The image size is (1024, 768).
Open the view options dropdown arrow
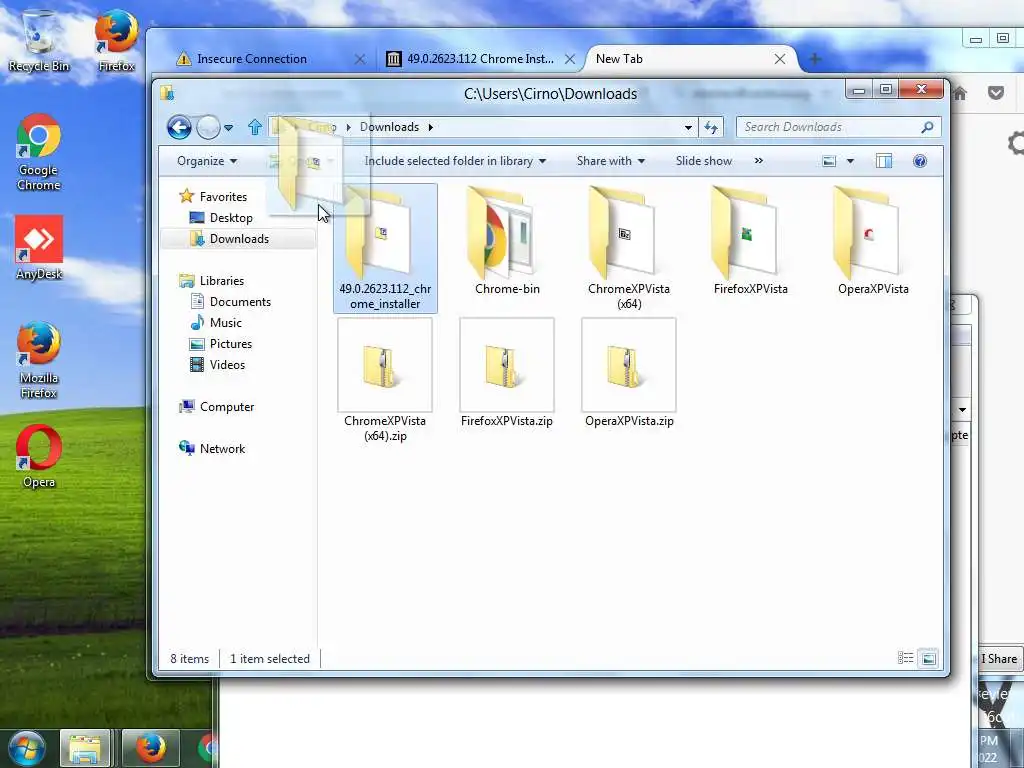850,161
